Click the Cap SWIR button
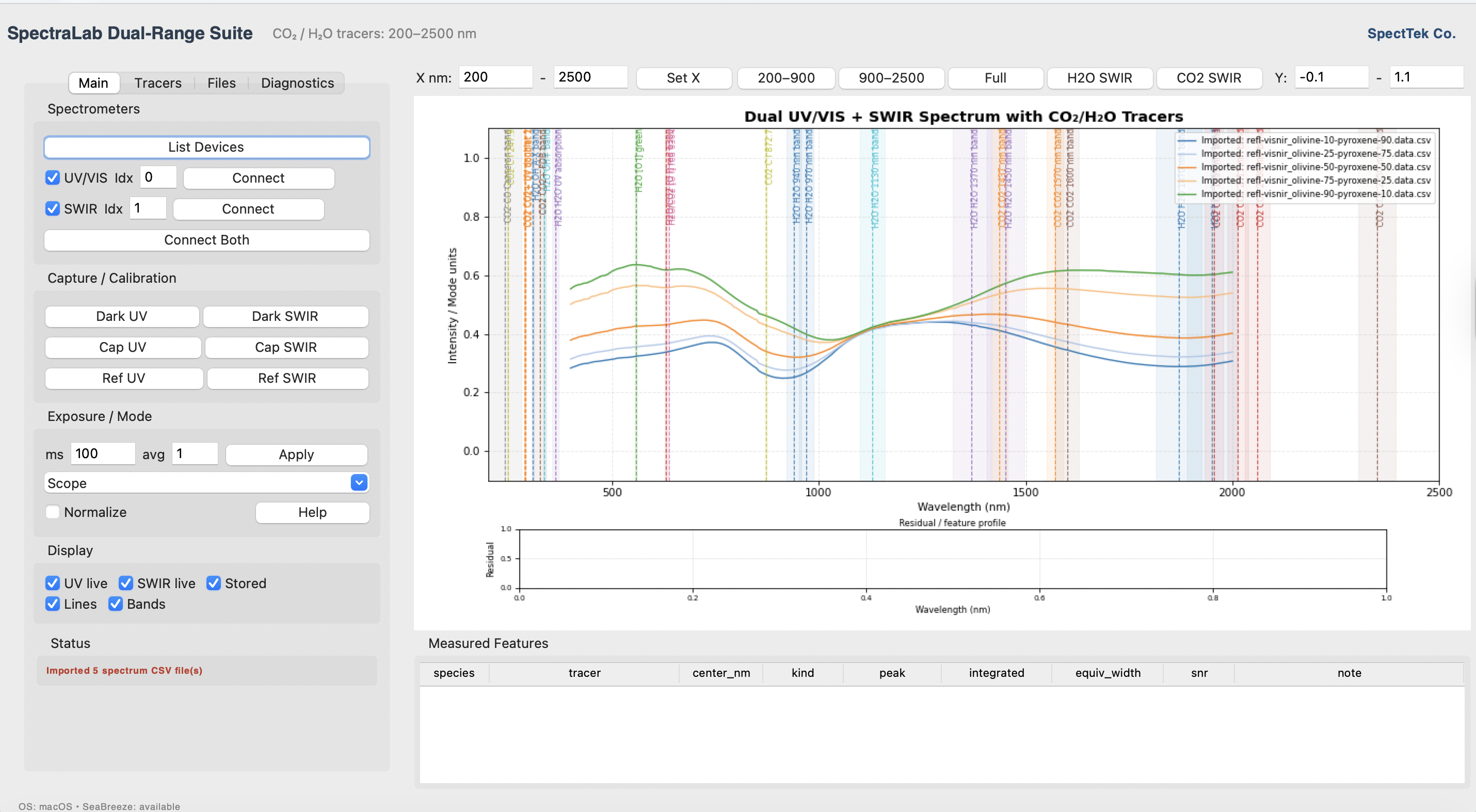Viewport: 1476px width, 812px height. pos(286,348)
